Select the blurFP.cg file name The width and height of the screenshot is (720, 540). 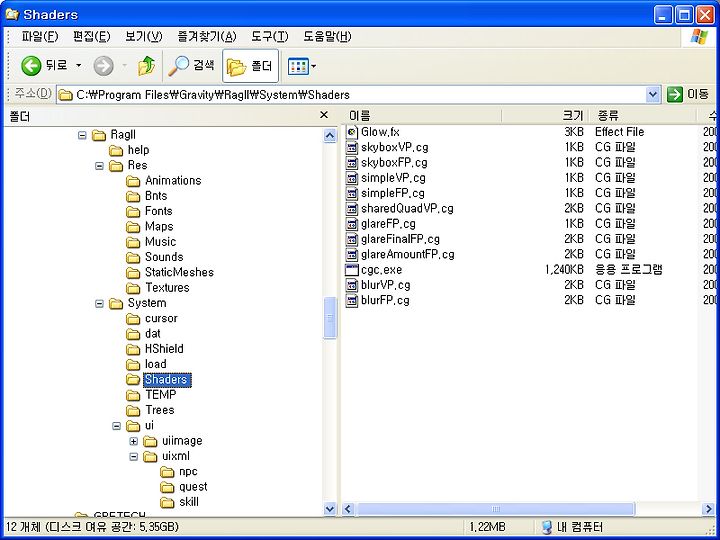click(x=385, y=300)
